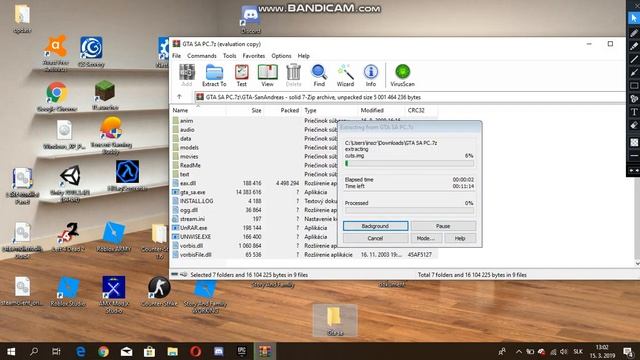The width and height of the screenshot is (640, 360).
Task: Click file list scrollbar down arrow
Action: [637, 264]
